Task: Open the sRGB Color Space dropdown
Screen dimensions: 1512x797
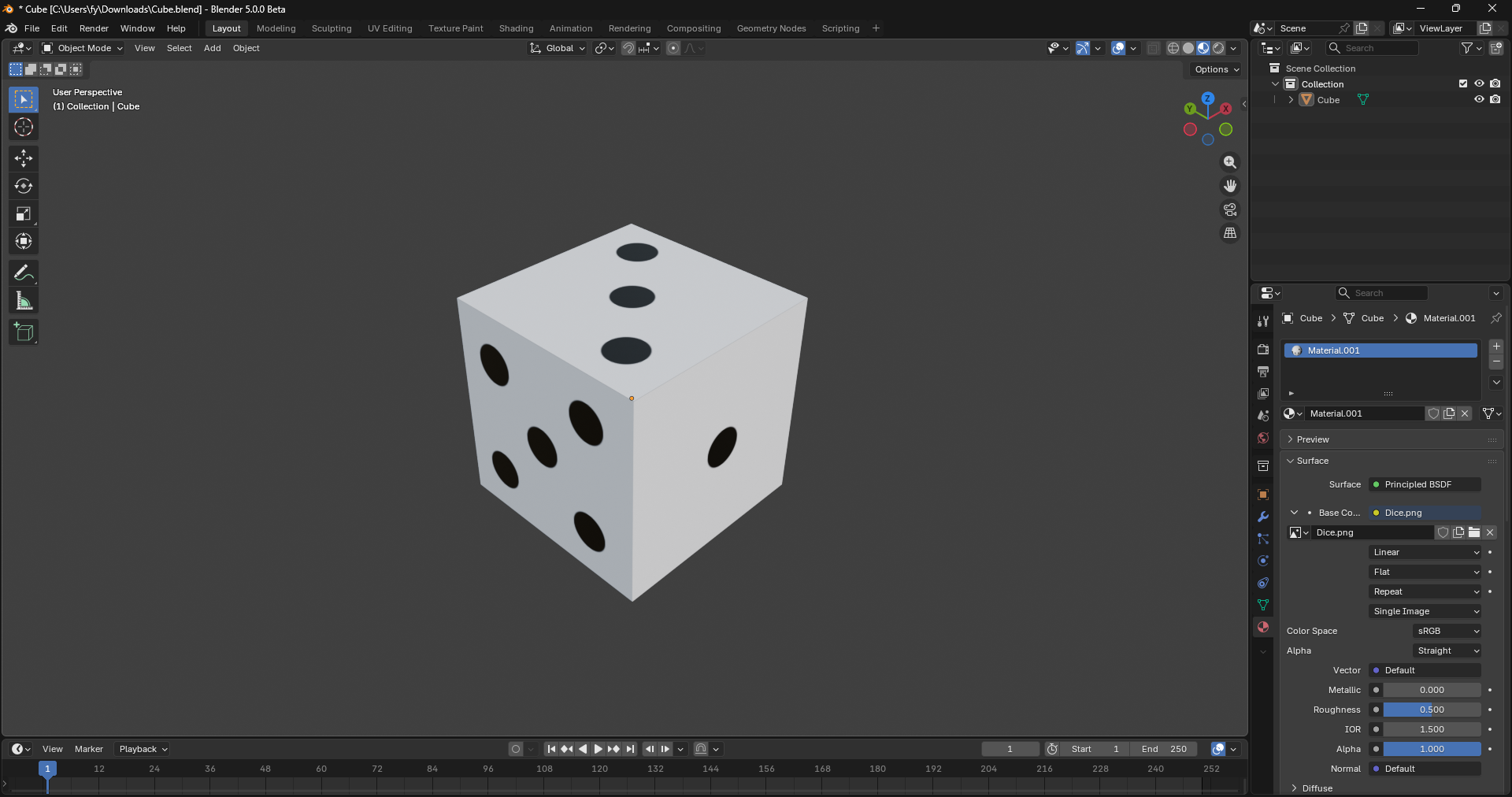Action: pos(1447,631)
